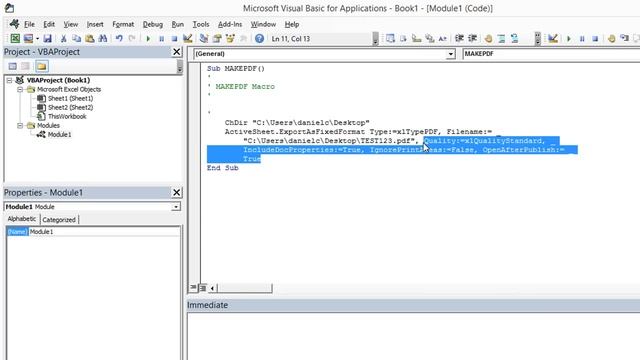This screenshot has width=640, height=360.
Task: Open the Insert menu
Action: coord(95,24)
